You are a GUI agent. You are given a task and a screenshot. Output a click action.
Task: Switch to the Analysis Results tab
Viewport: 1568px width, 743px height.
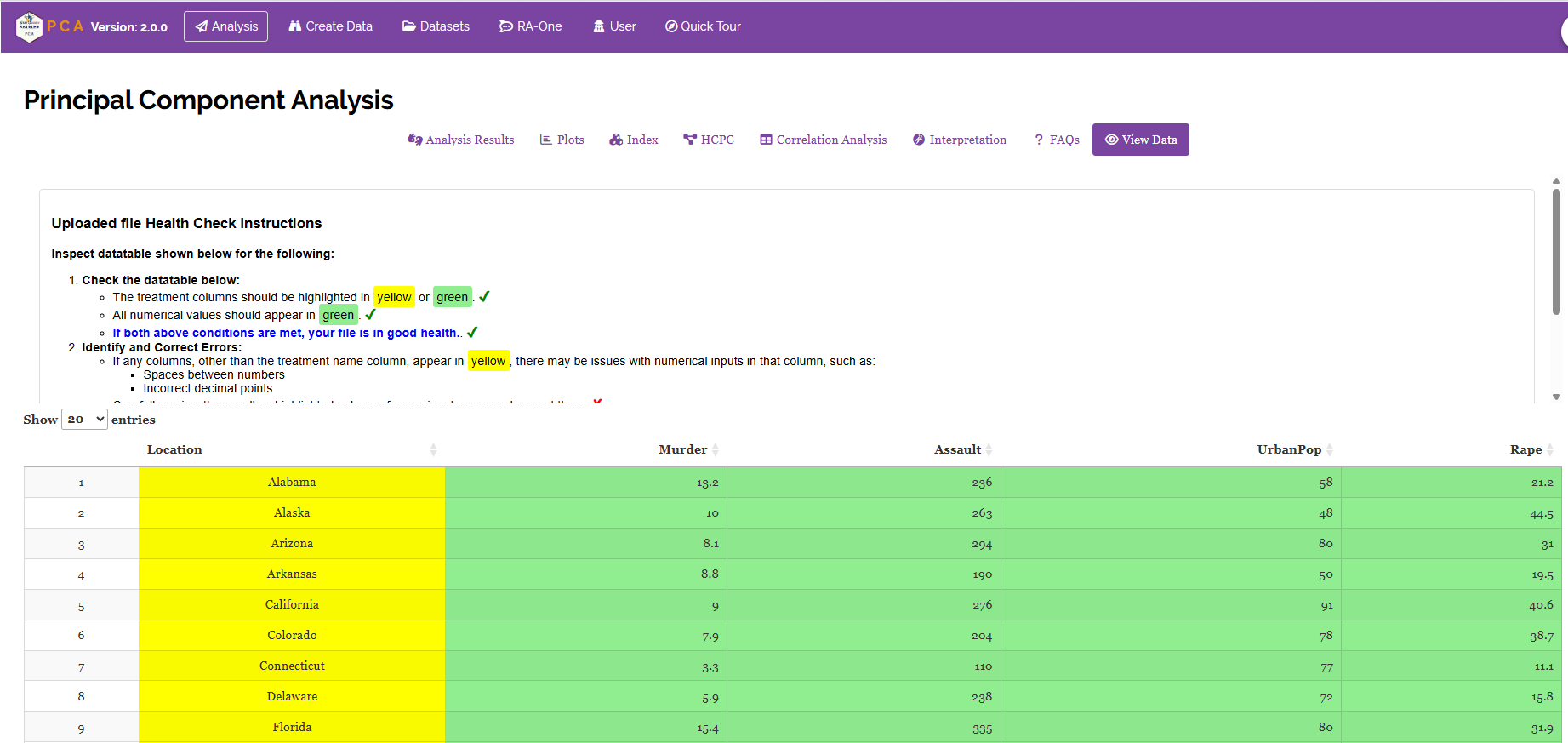pos(461,140)
